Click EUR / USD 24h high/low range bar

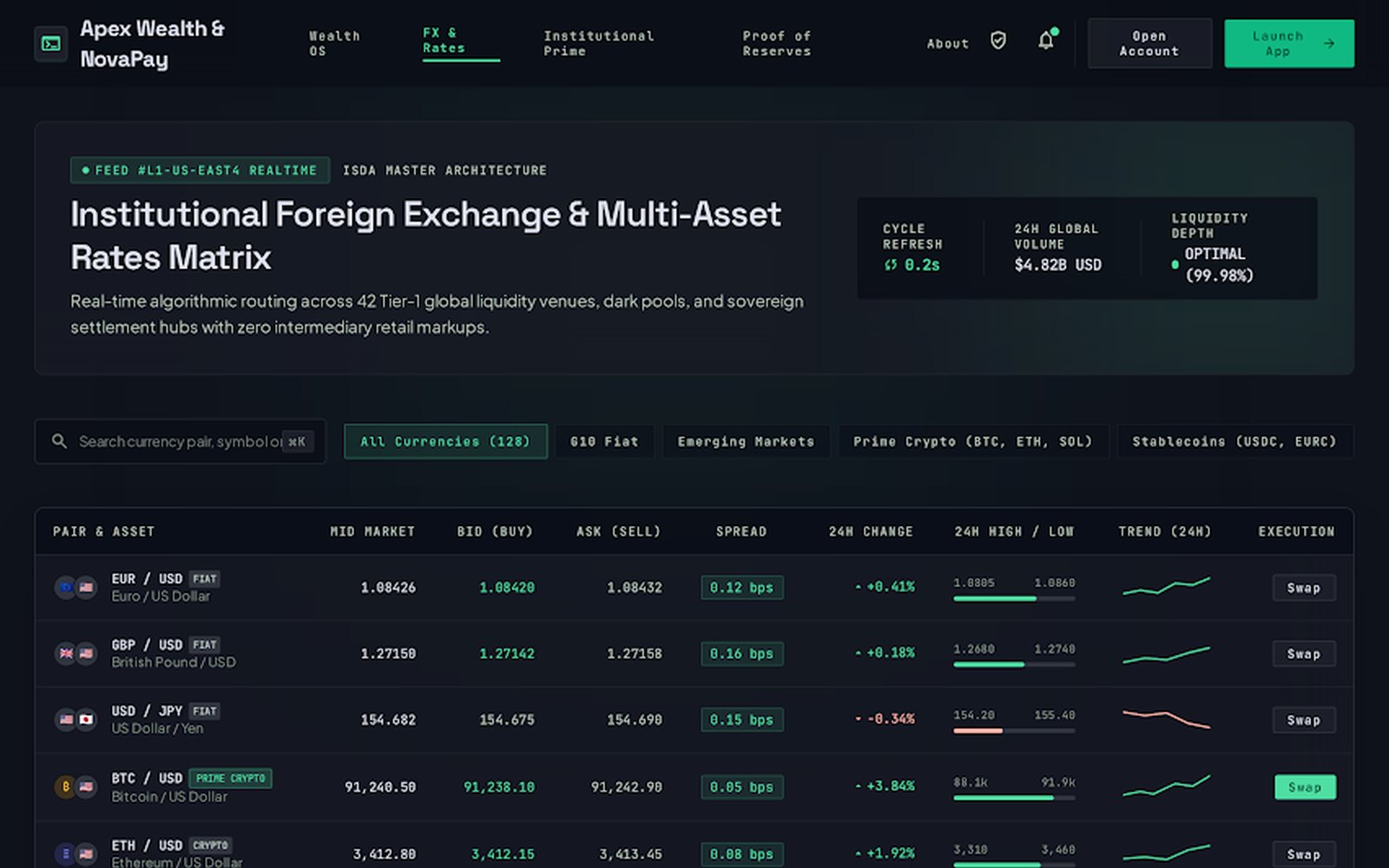pyautogui.click(x=1014, y=598)
